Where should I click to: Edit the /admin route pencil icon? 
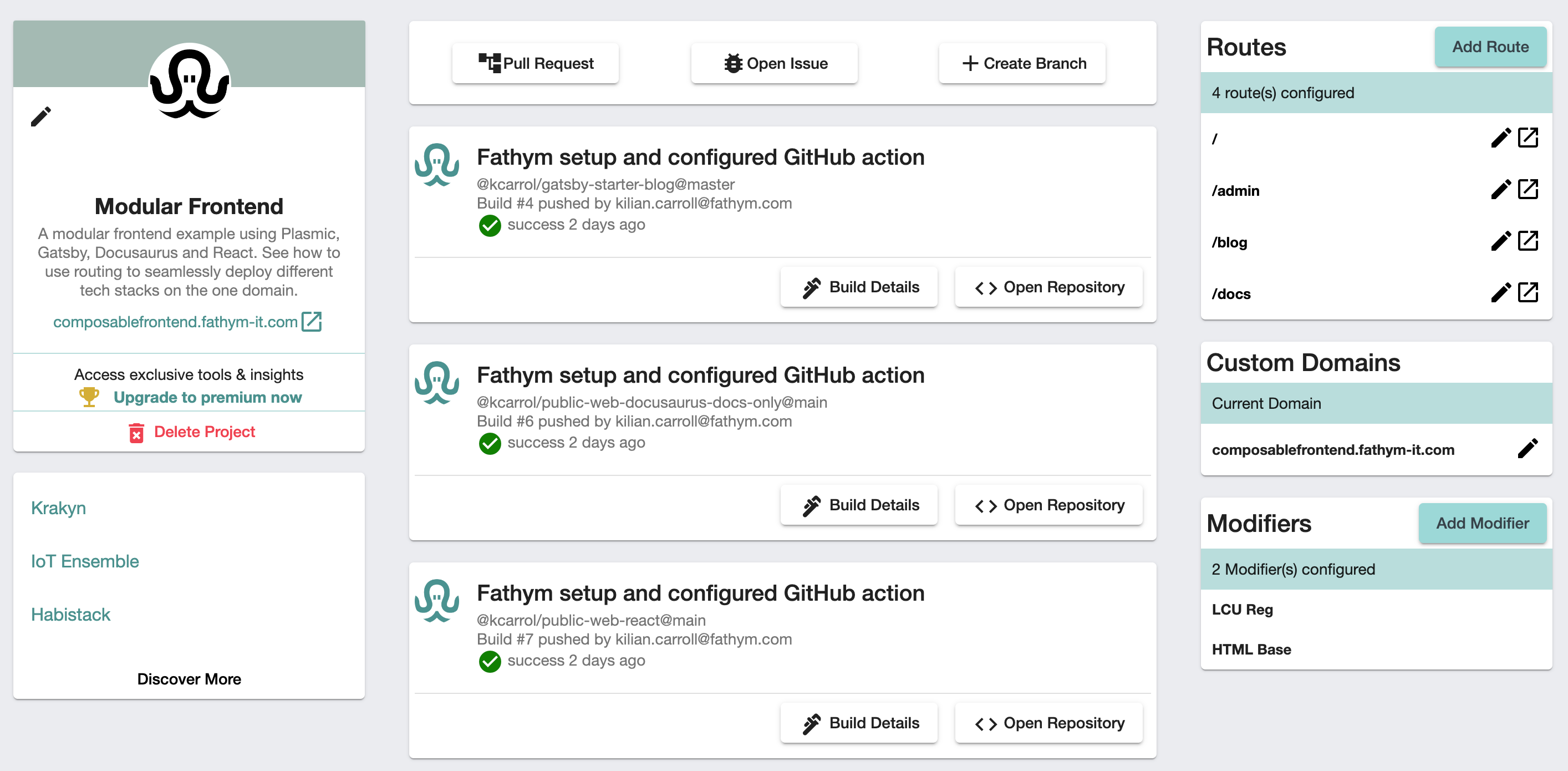(1500, 189)
